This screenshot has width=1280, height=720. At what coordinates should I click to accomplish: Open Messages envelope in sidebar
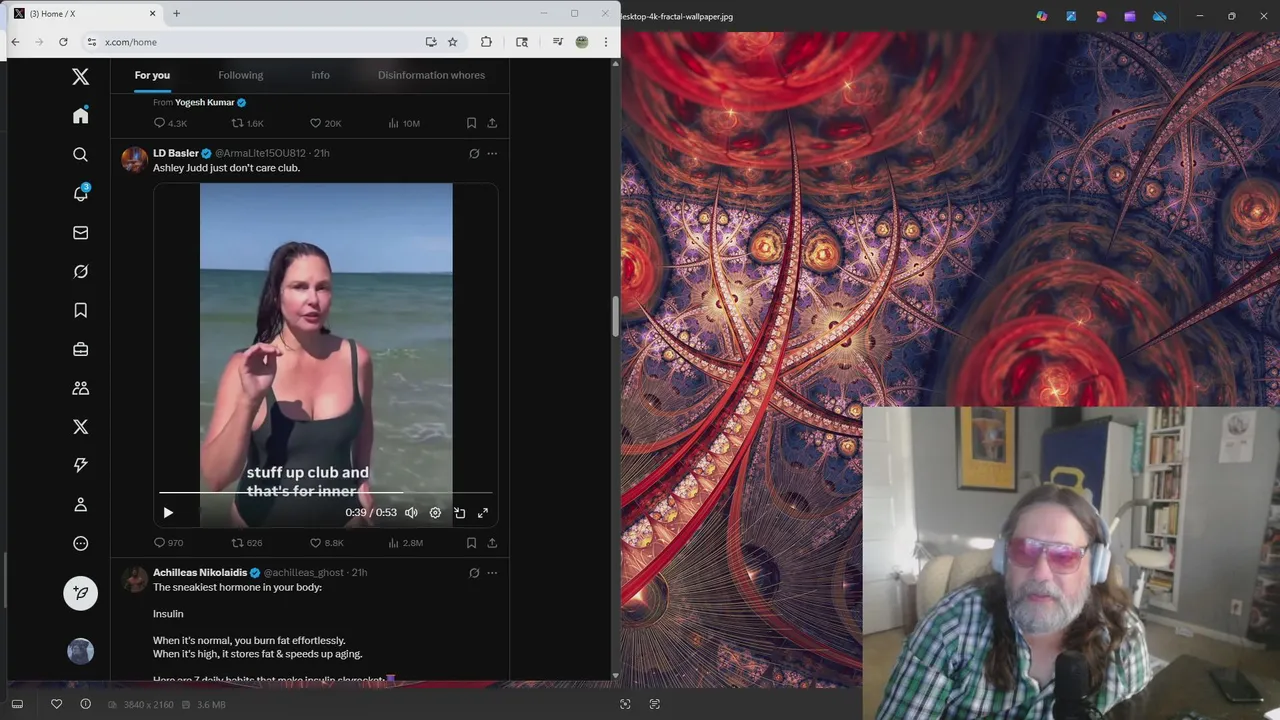[81, 233]
